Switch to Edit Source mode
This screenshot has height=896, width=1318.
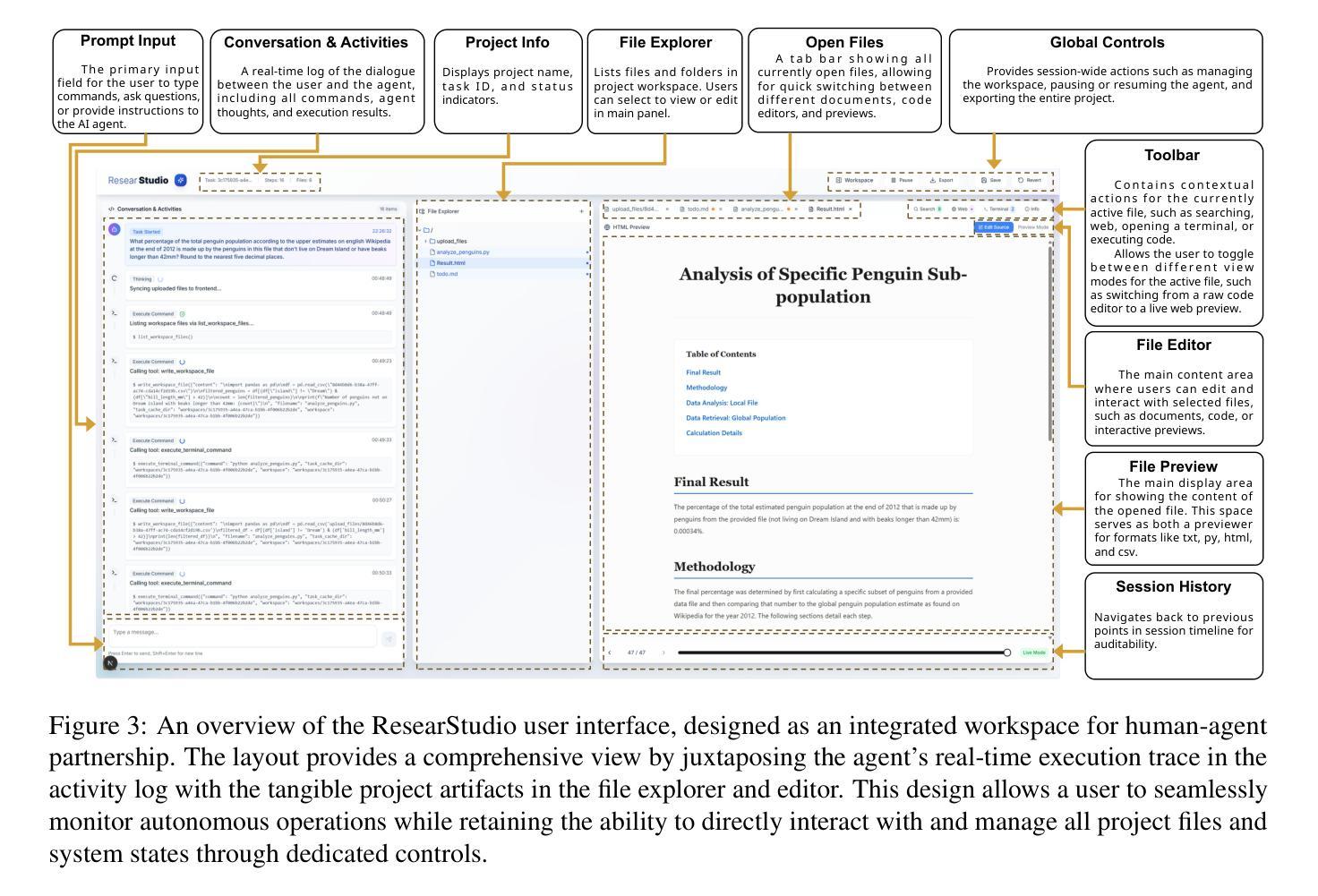pyautogui.click(x=994, y=227)
